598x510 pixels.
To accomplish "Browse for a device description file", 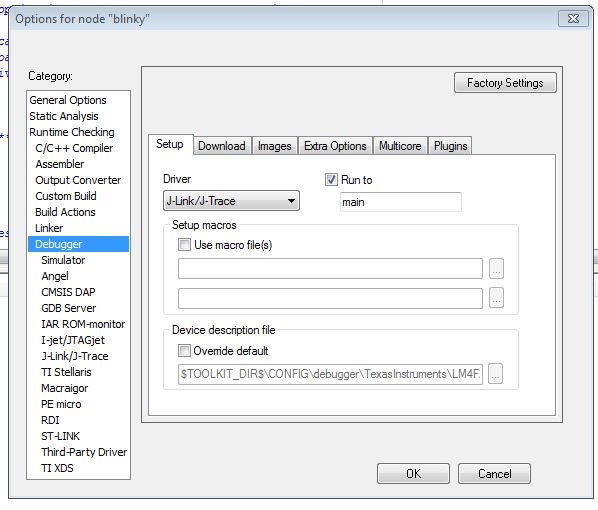I will pos(495,374).
